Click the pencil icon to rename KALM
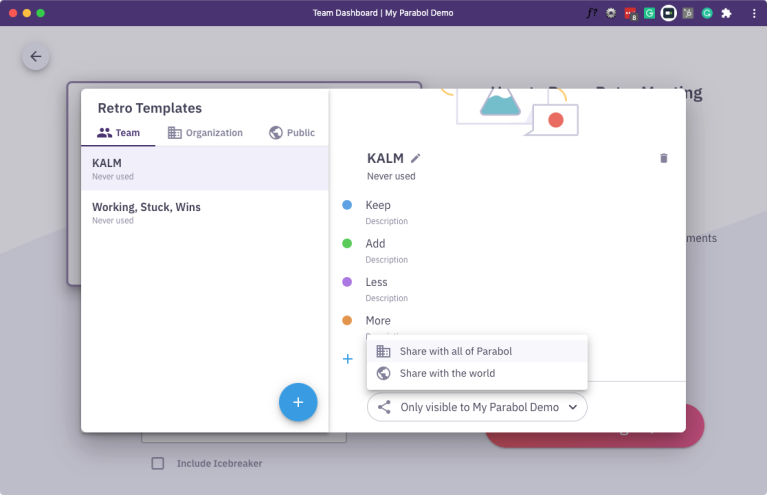This screenshot has height=495, width=767. tap(416, 158)
